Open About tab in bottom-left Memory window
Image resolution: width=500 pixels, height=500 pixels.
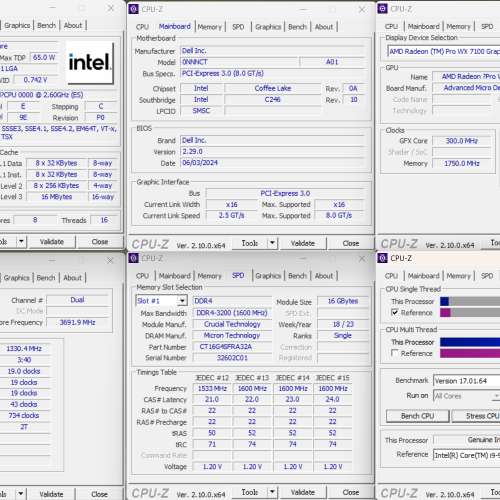[x=72, y=278]
